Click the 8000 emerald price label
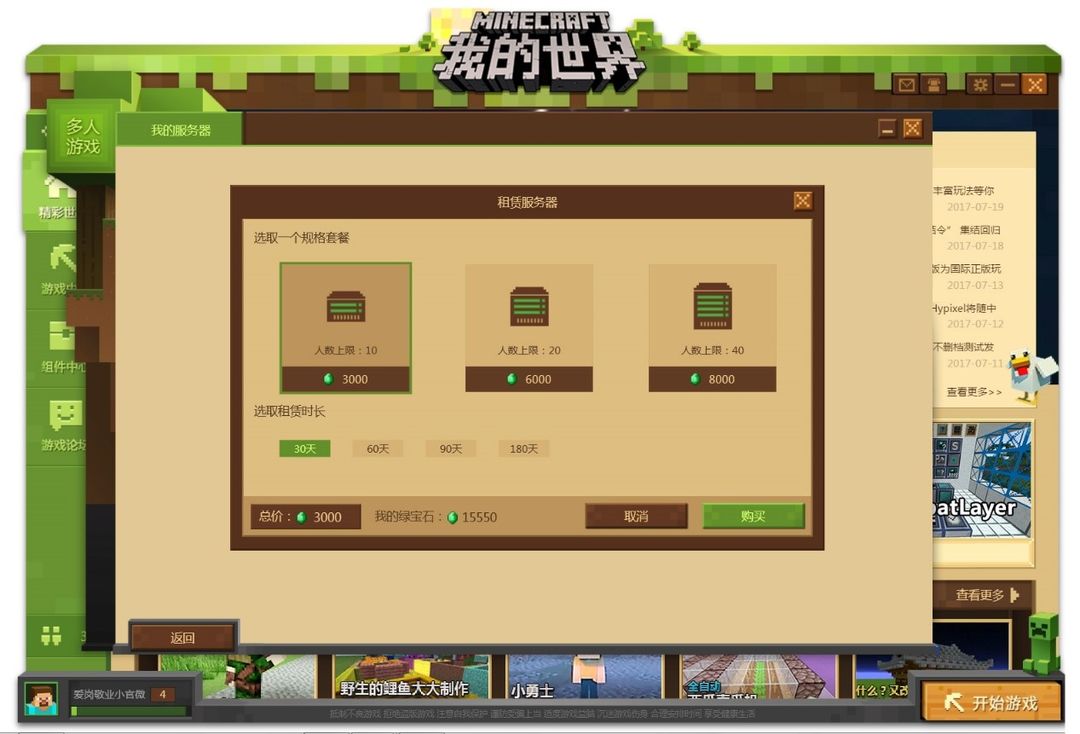The width and height of the screenshot is (1080, 734). tap(712, 379)
